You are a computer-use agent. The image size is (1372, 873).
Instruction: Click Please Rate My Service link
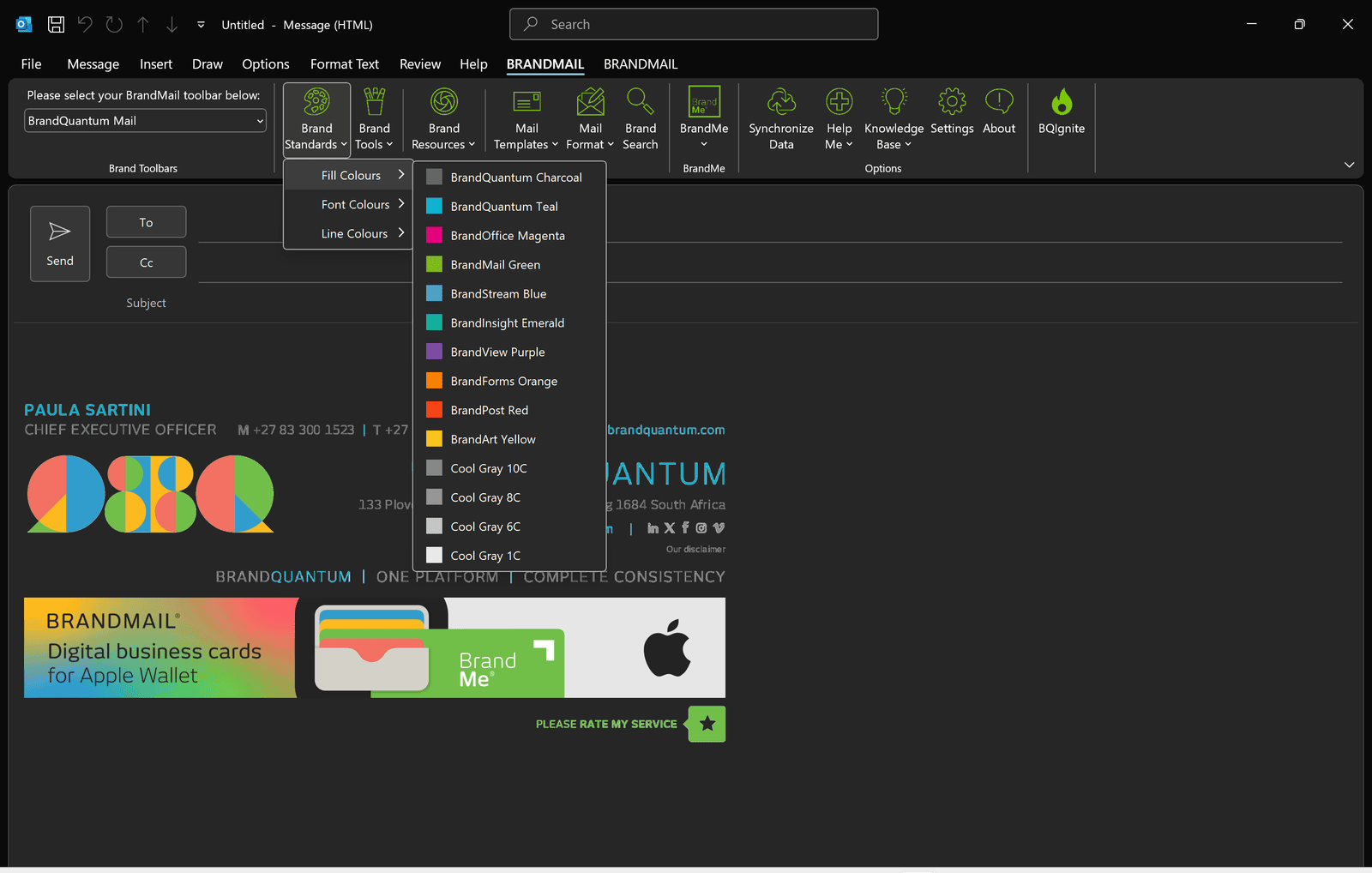point(606,724)
